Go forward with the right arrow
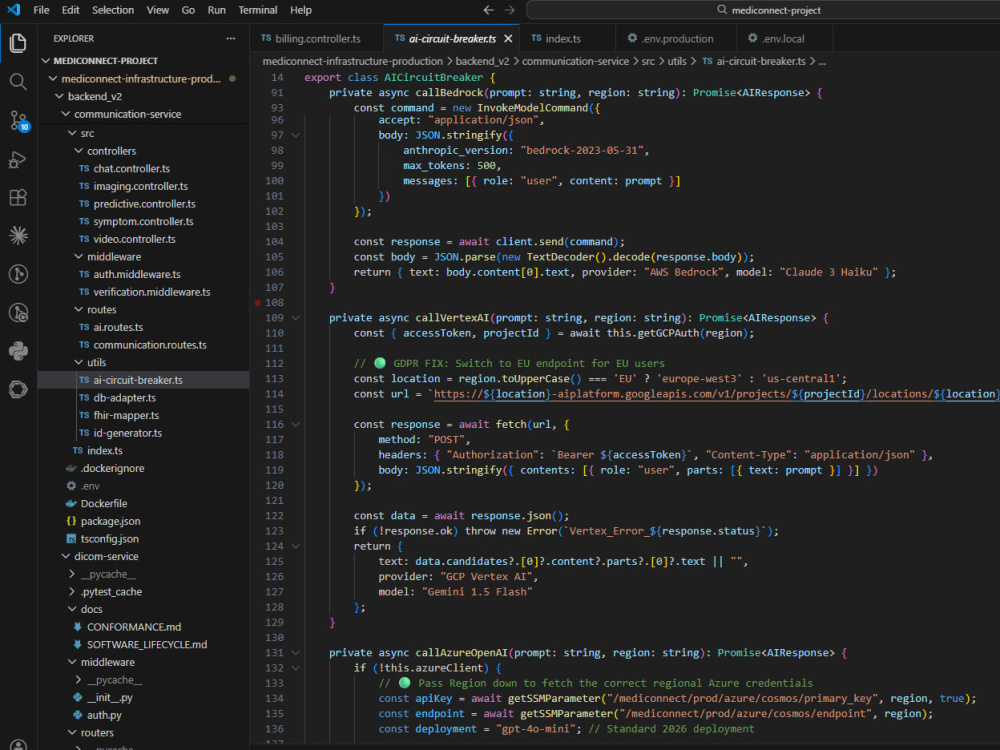 pyautogui.click(x=510, y=10)
